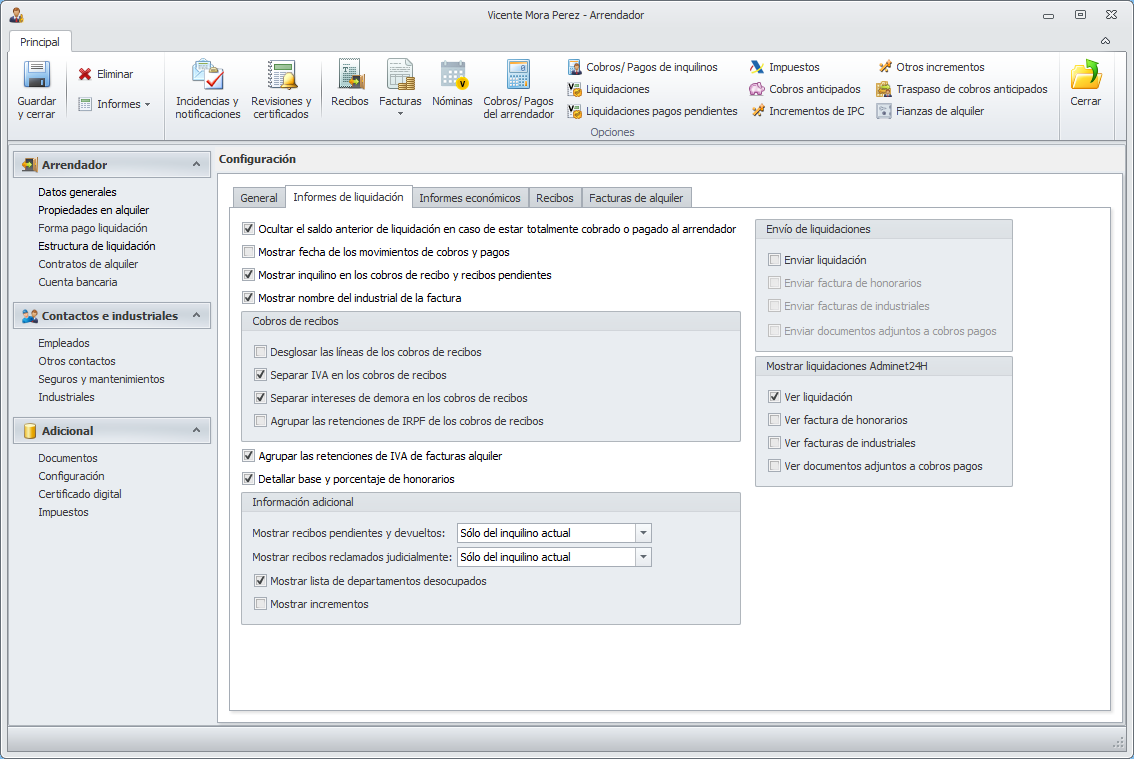Click window resize grip at bottom corner
Viewport: 1134px width, 759px height.
tap(1118, 742)
